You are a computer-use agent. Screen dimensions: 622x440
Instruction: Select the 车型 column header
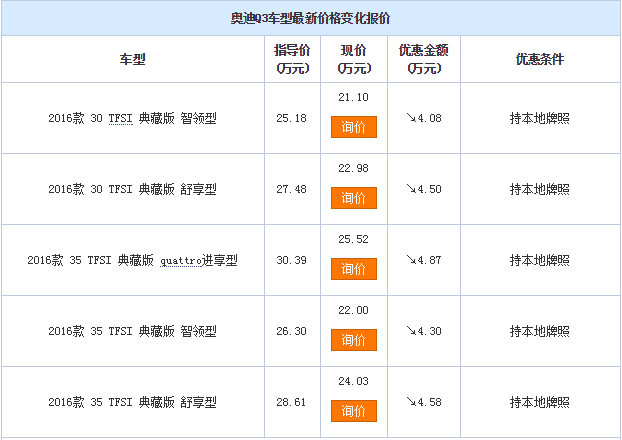point(132,59)
